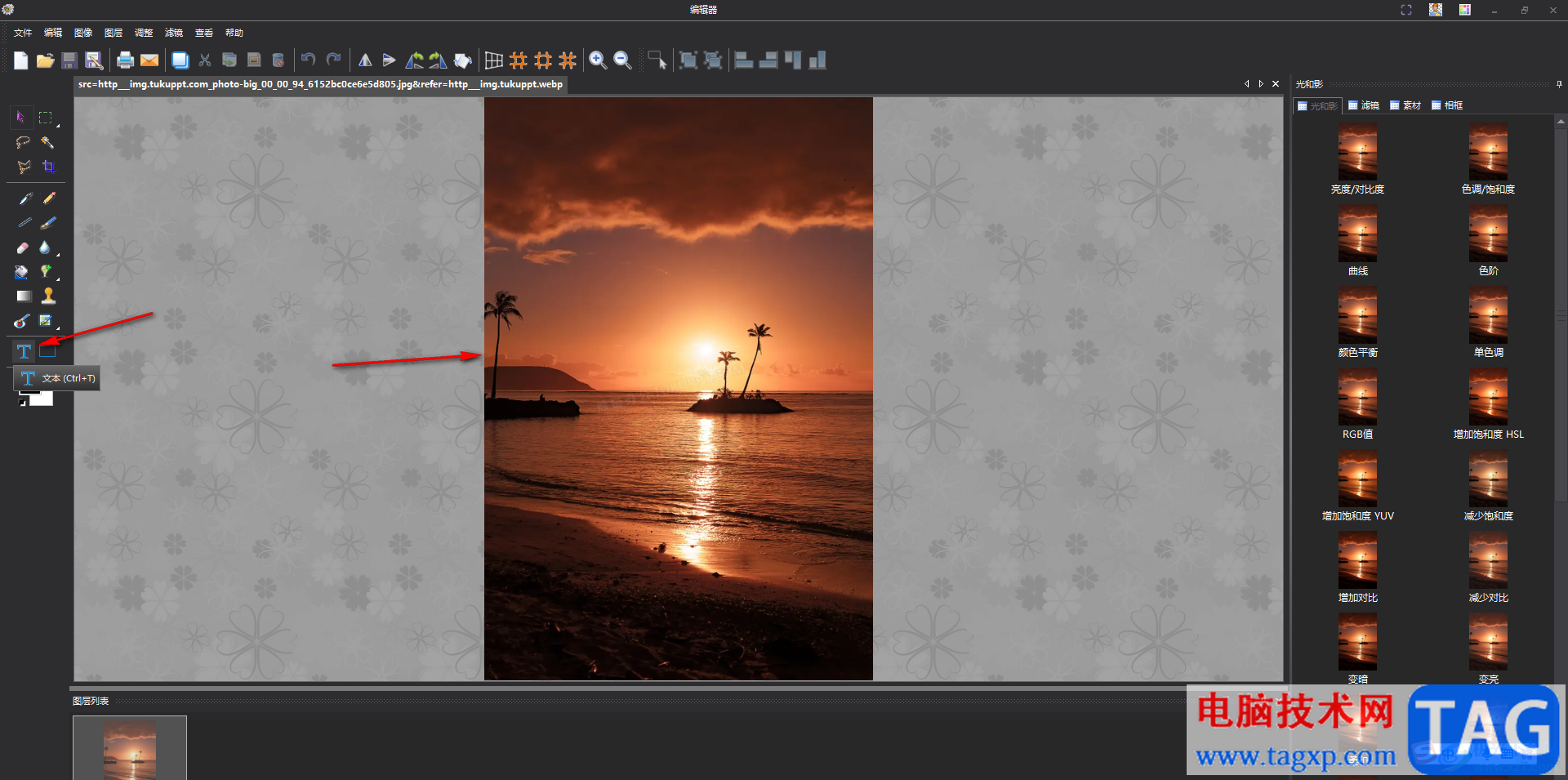
Task: Open the RGB值 adjustment
Action: click(x=1357, y=404)
